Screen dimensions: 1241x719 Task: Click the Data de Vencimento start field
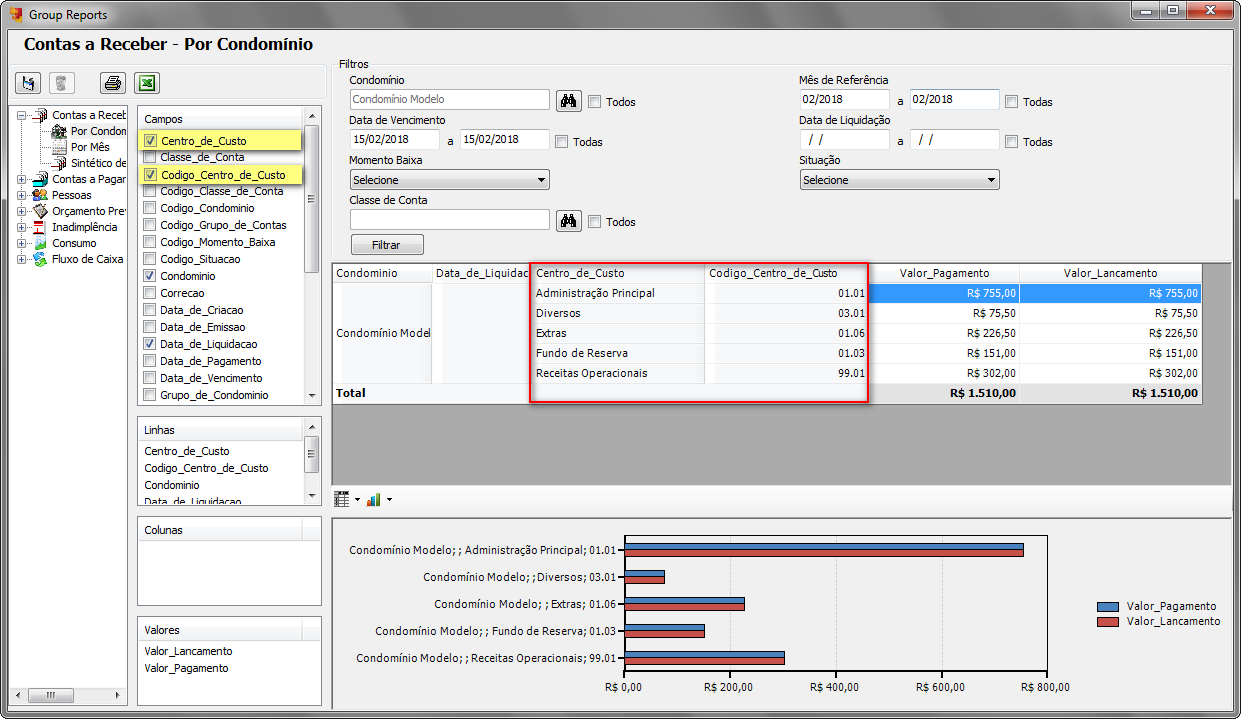[x=395, y=140]
